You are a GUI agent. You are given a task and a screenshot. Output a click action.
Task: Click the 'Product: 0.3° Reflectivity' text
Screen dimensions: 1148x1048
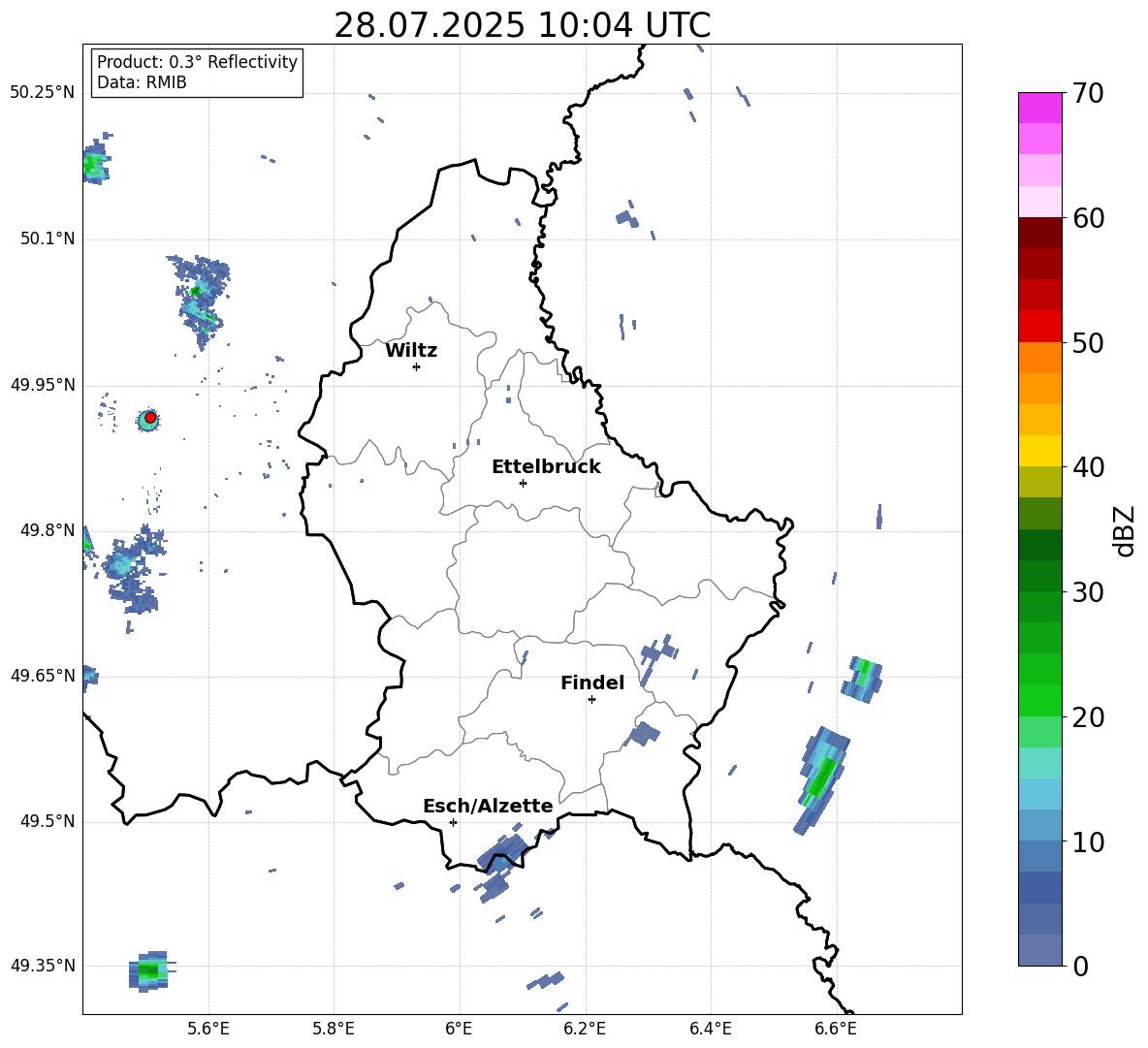(197, 61)
